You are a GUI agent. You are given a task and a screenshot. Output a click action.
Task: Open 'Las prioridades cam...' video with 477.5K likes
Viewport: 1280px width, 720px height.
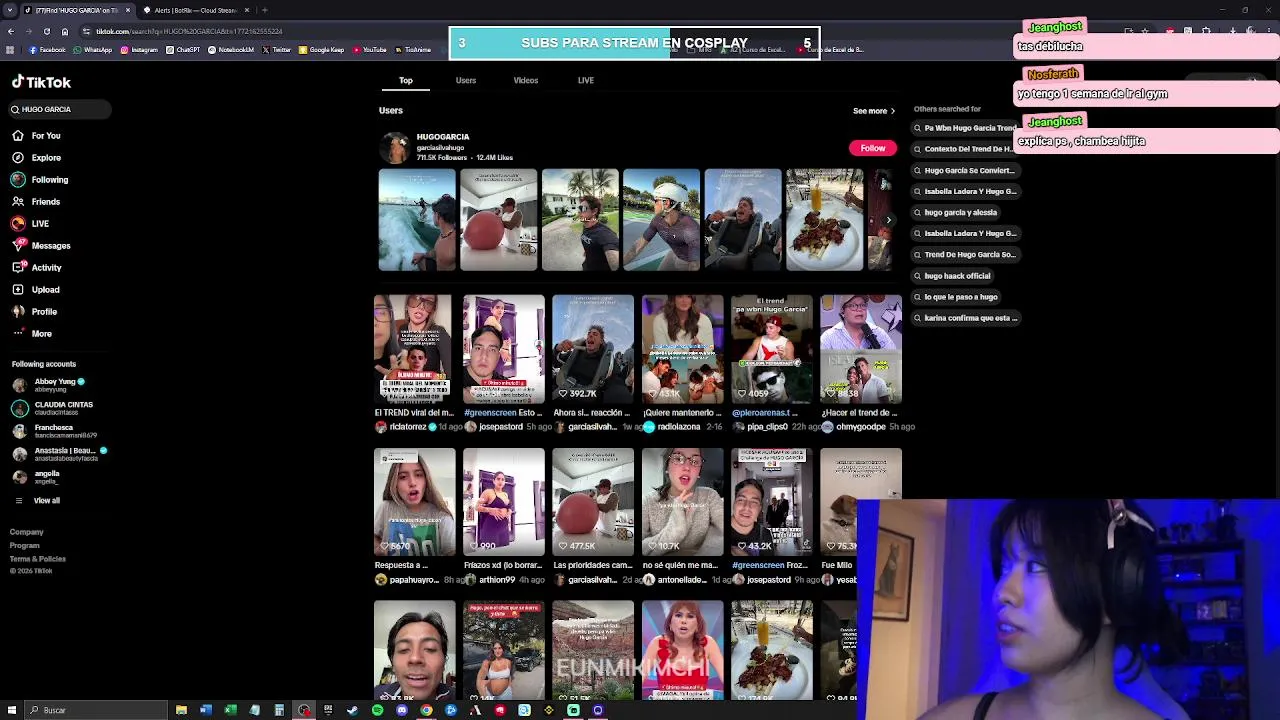(x=593, y=502)
